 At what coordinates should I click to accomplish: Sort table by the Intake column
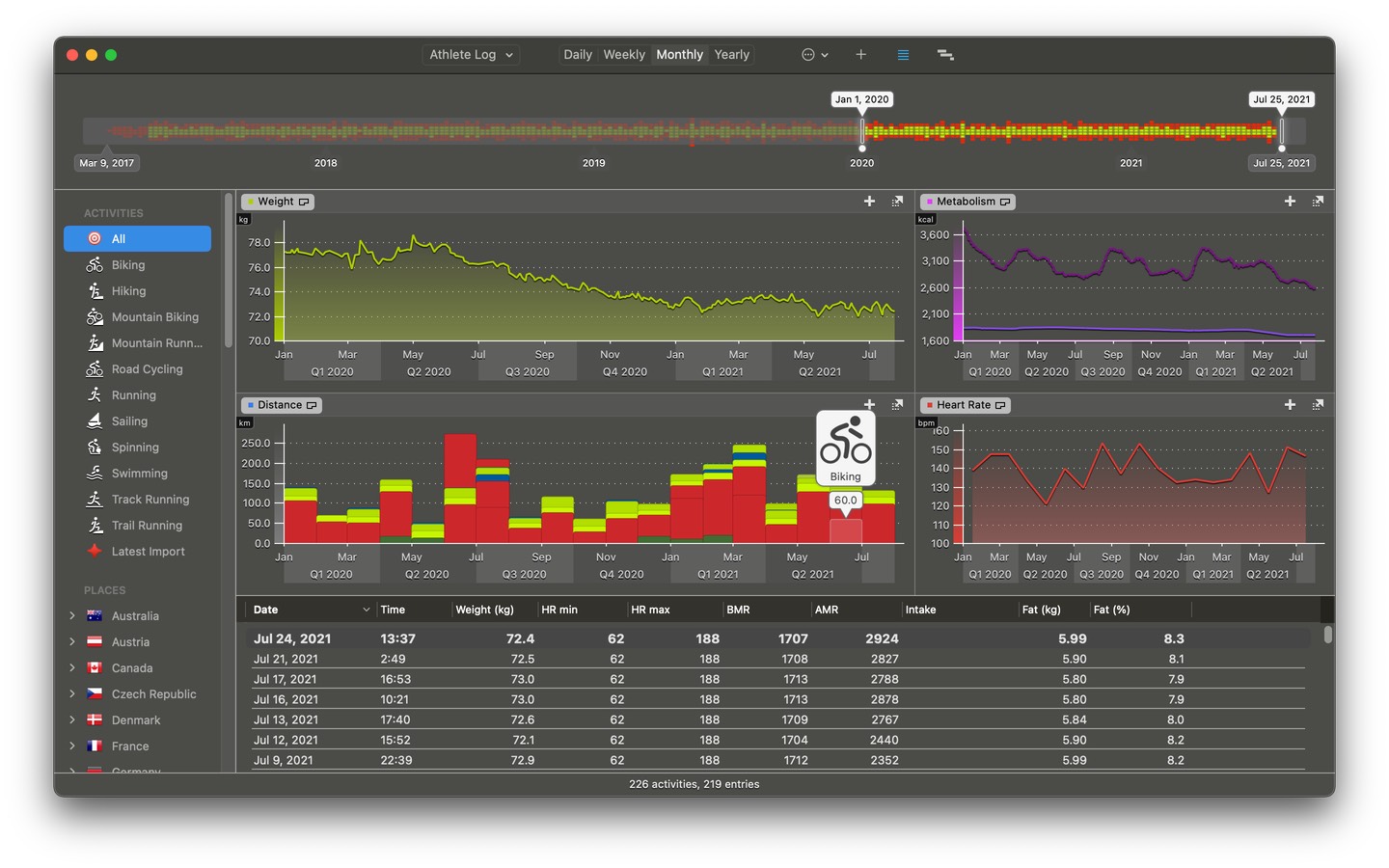tap(959, 610)
